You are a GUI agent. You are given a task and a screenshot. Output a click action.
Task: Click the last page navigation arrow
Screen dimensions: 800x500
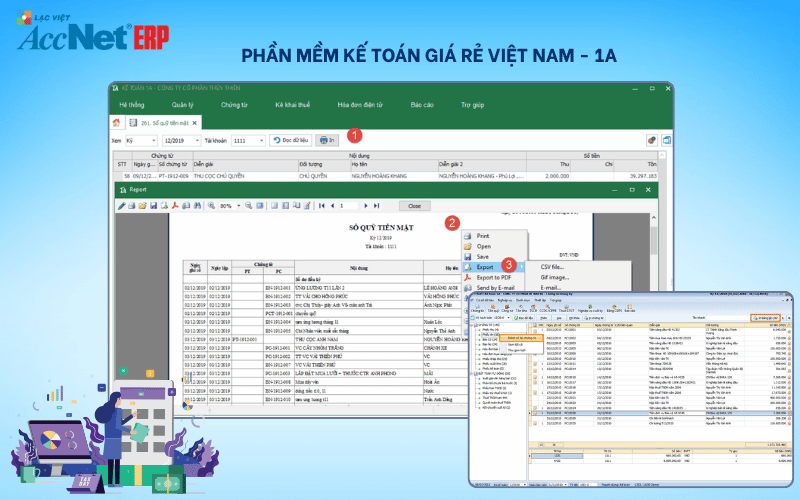377,206
